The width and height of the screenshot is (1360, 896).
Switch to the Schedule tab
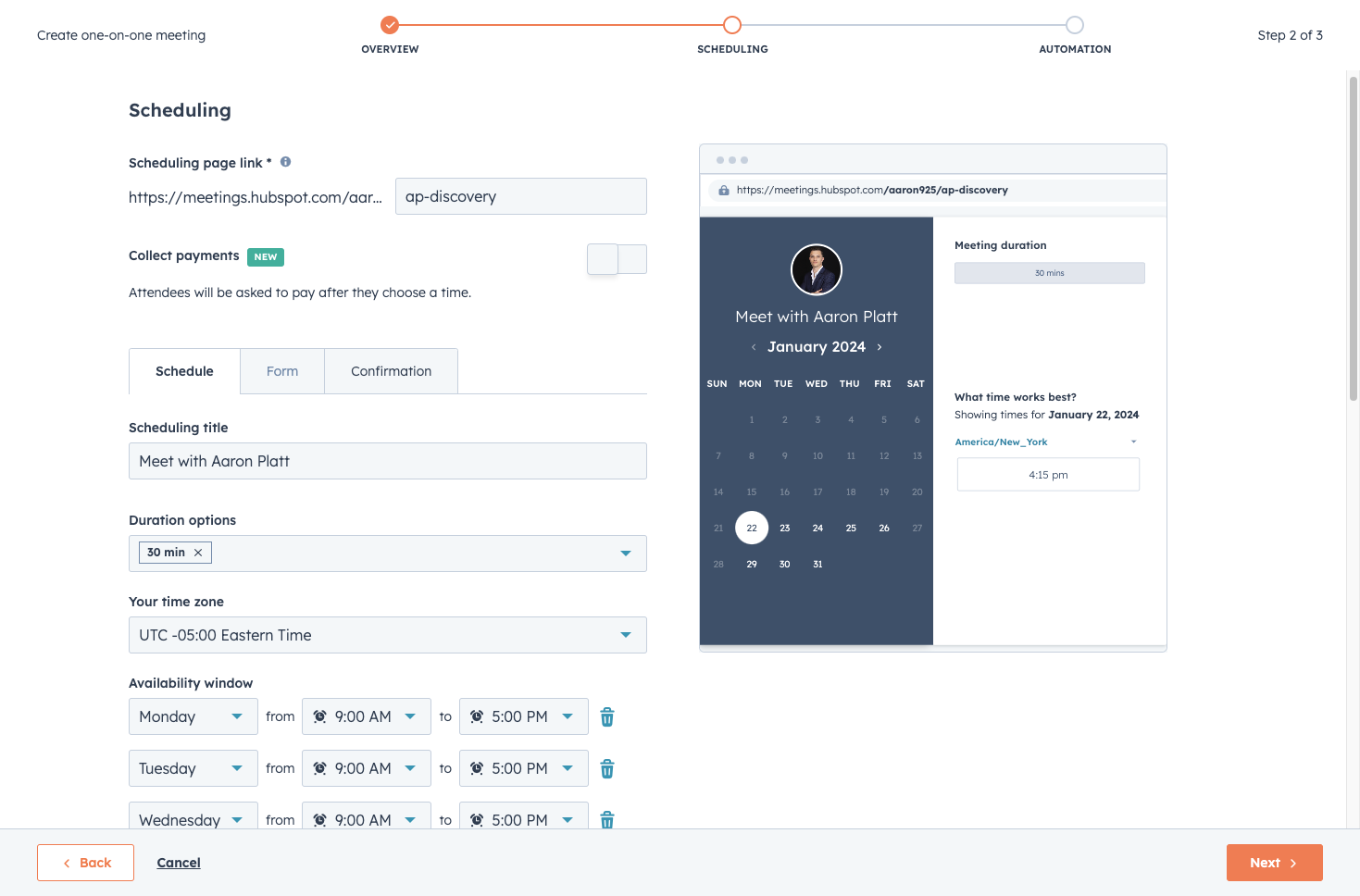point(184,371)
